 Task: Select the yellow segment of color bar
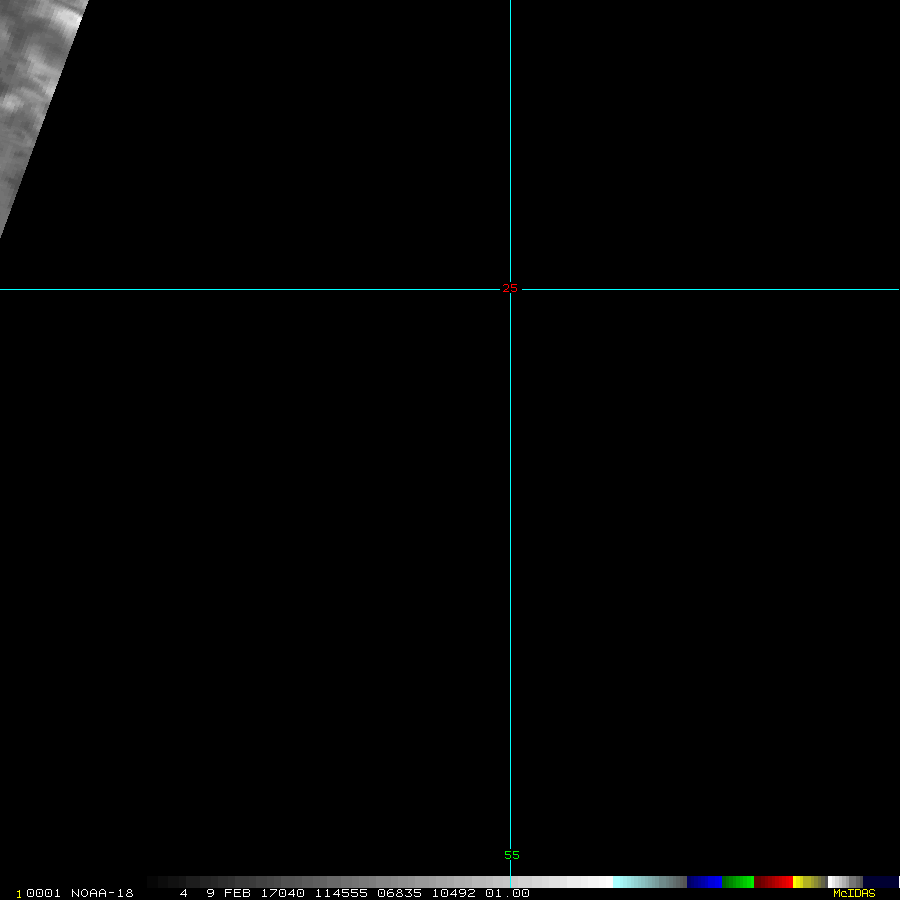(x=808, y=882)
